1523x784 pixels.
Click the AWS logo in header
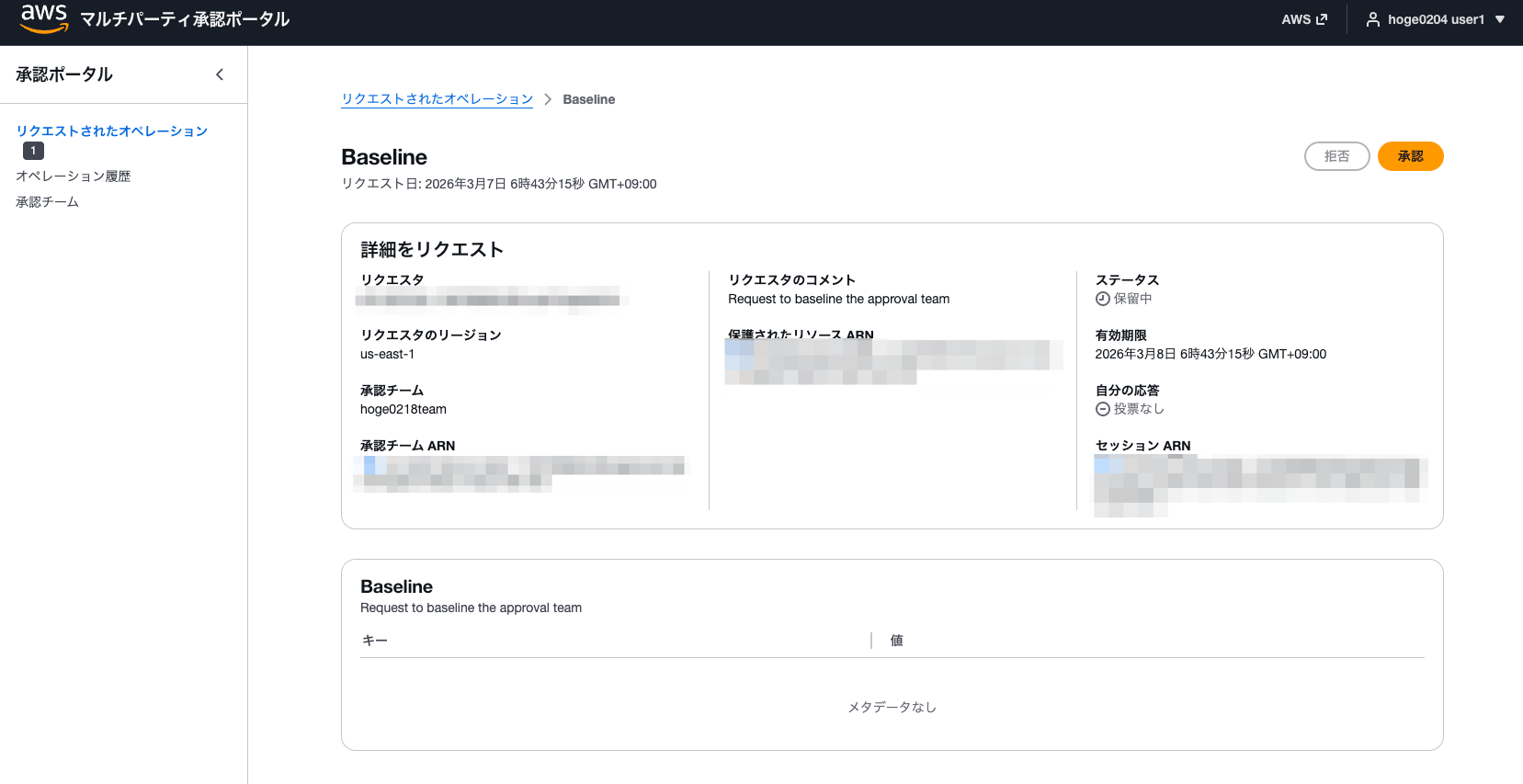click(43, 18)
